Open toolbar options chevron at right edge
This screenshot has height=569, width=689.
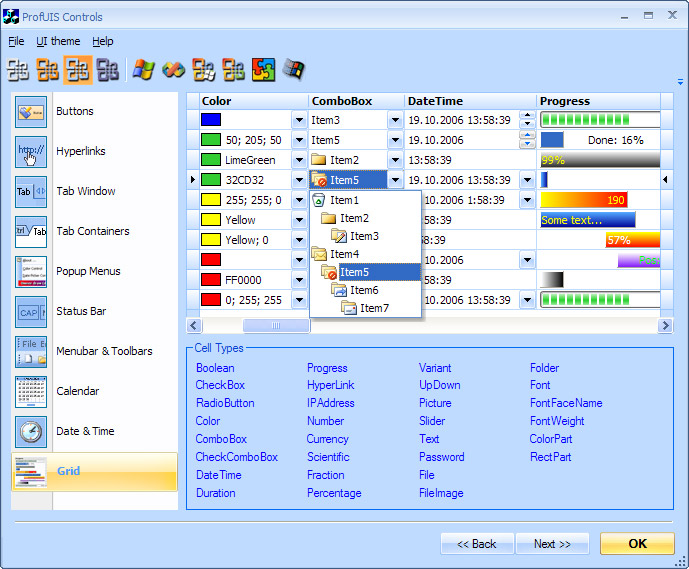[x=680, y=82]
